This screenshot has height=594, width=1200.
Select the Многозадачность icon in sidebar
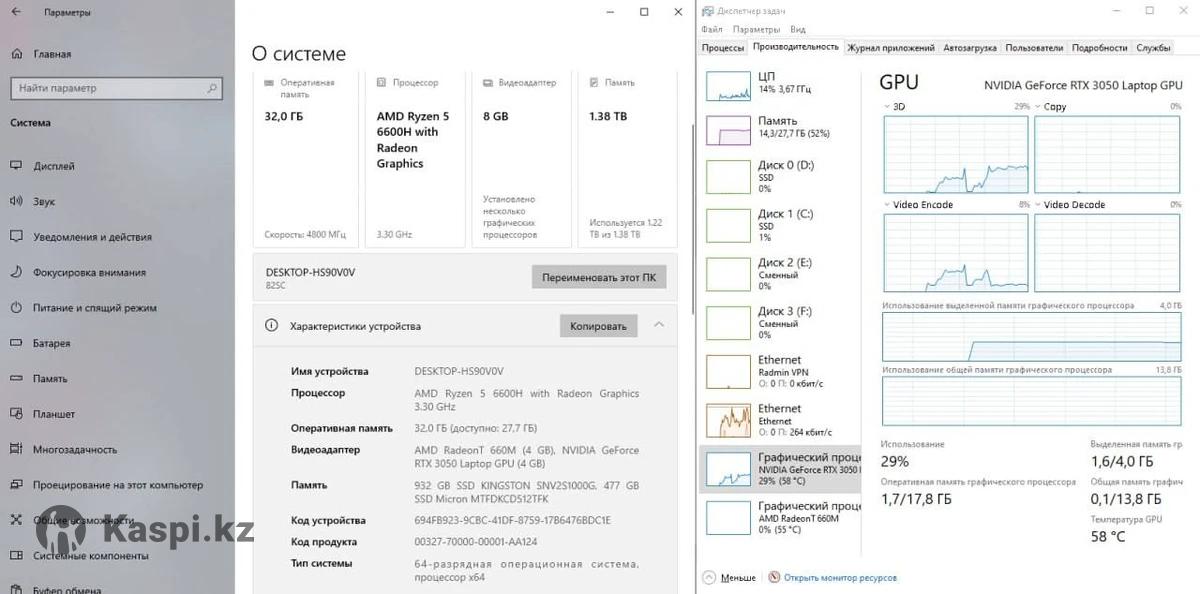(16, 449)
